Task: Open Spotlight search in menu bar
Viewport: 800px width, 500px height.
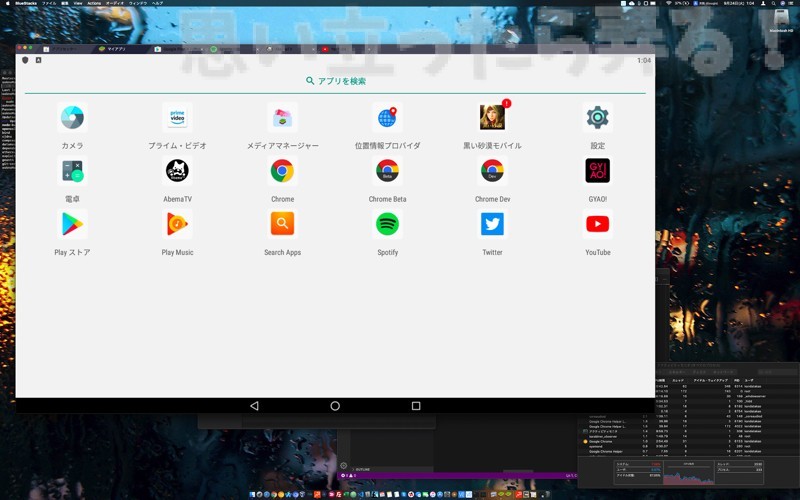Action: 773,3
